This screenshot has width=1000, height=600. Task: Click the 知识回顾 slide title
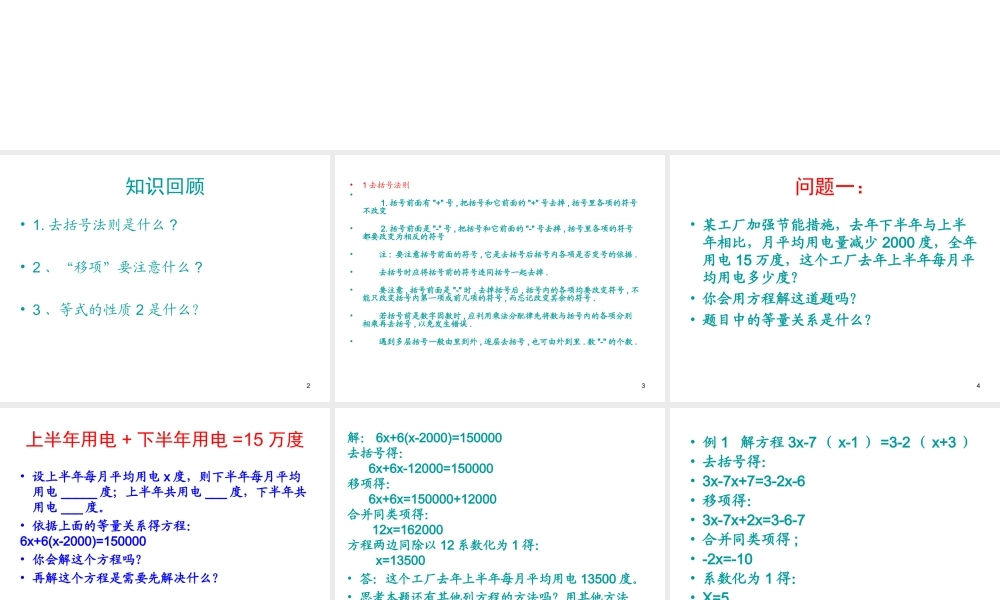pyautogui.click(x=164, y=186)
